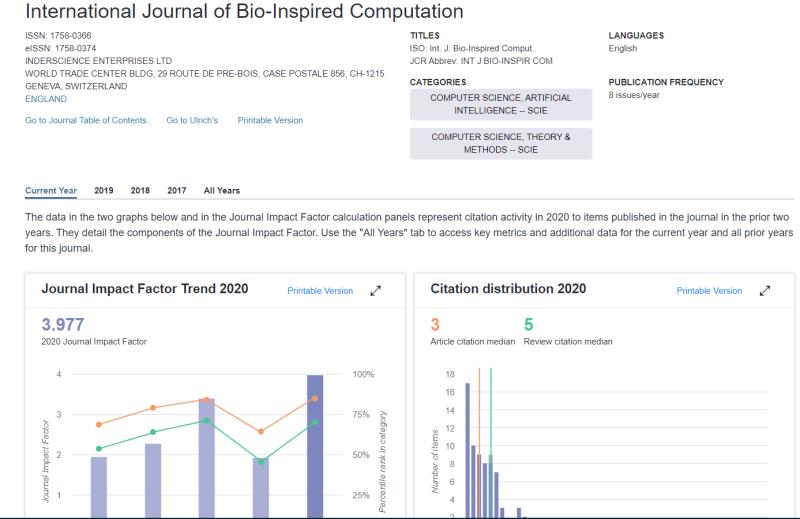This screenshot has height=519, width=800.
Task: Open journal Printable Version link near Ulrich's
Action: [270, 120]
